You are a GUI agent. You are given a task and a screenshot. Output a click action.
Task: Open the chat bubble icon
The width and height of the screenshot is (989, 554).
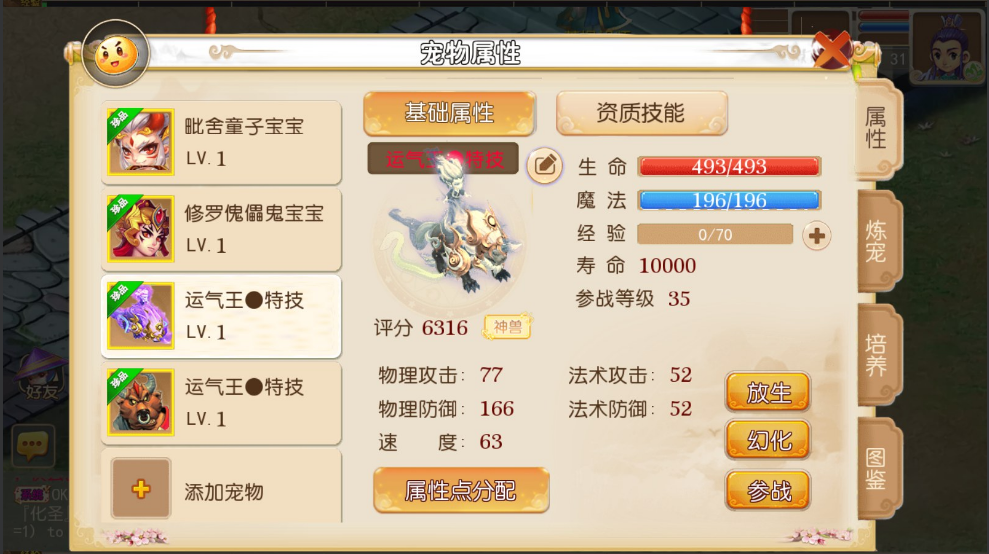click(x=32, y=445)
